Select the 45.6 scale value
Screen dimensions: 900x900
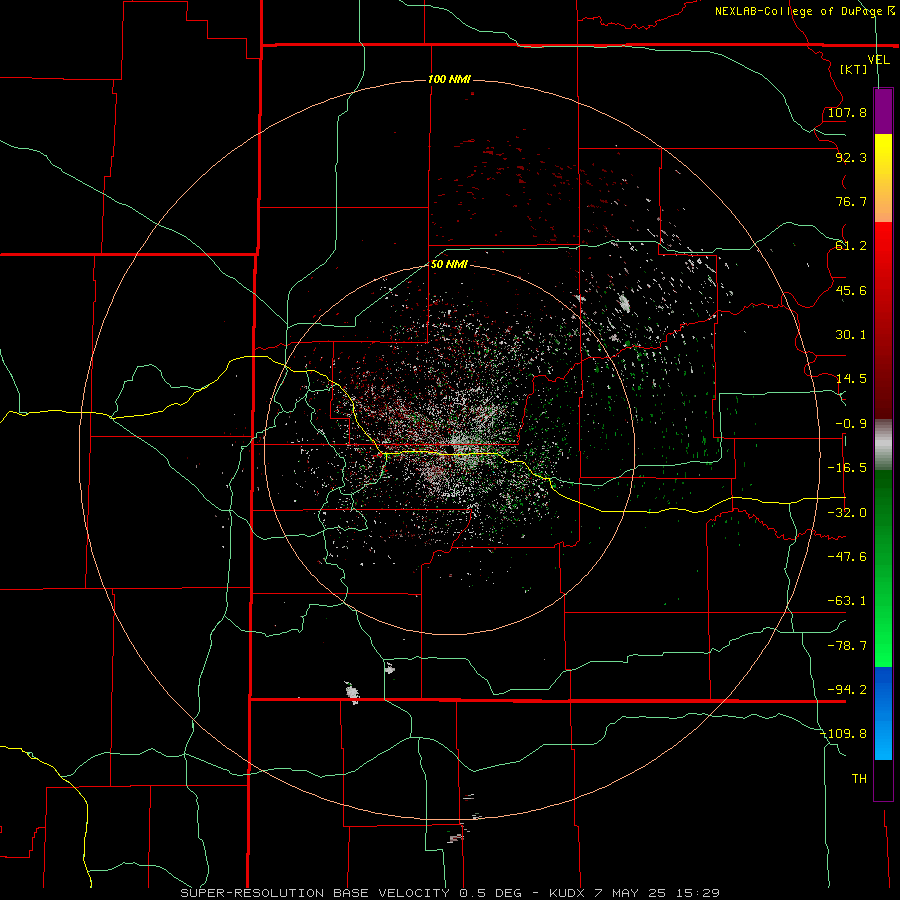(851, 290)
